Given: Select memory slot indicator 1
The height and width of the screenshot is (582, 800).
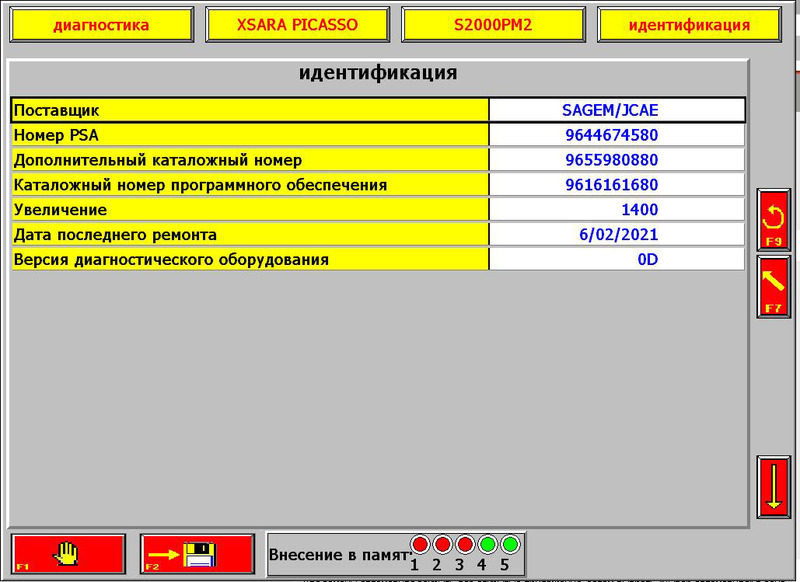Looking at the screenshot, I should click(420, 545).
